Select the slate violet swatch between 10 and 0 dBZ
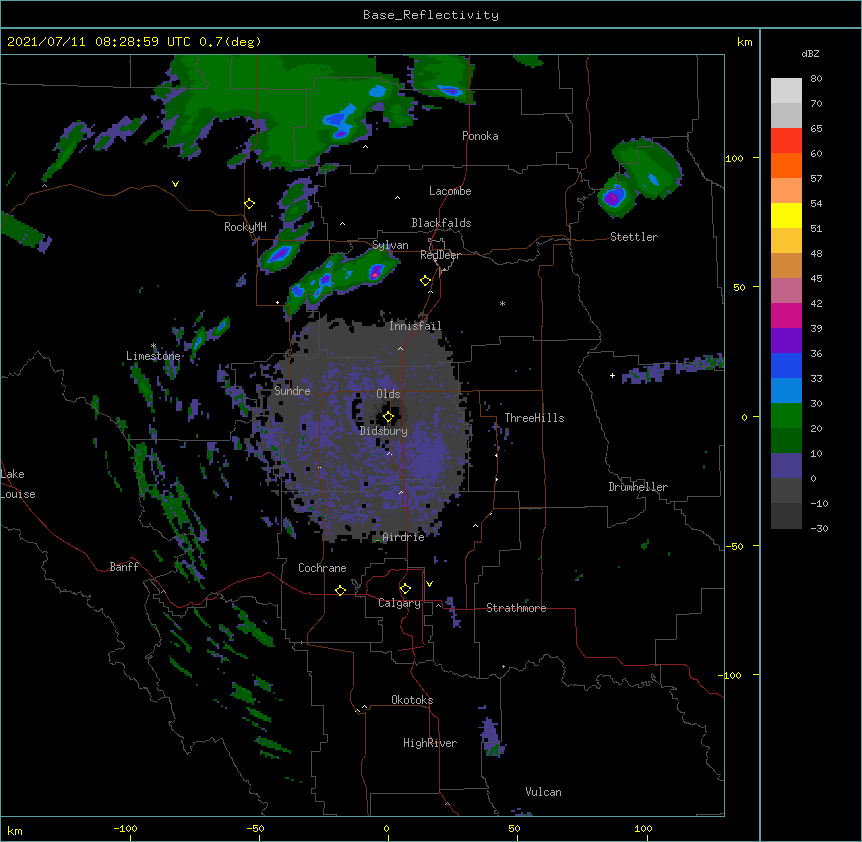This screenshot has height=842, width=862. pyautogui.click(x=786, y=466)
